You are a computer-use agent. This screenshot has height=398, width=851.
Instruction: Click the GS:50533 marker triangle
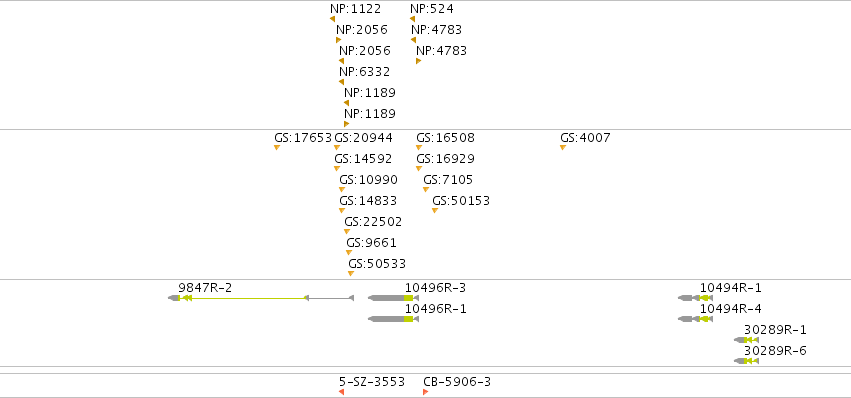tap(351, 274)
